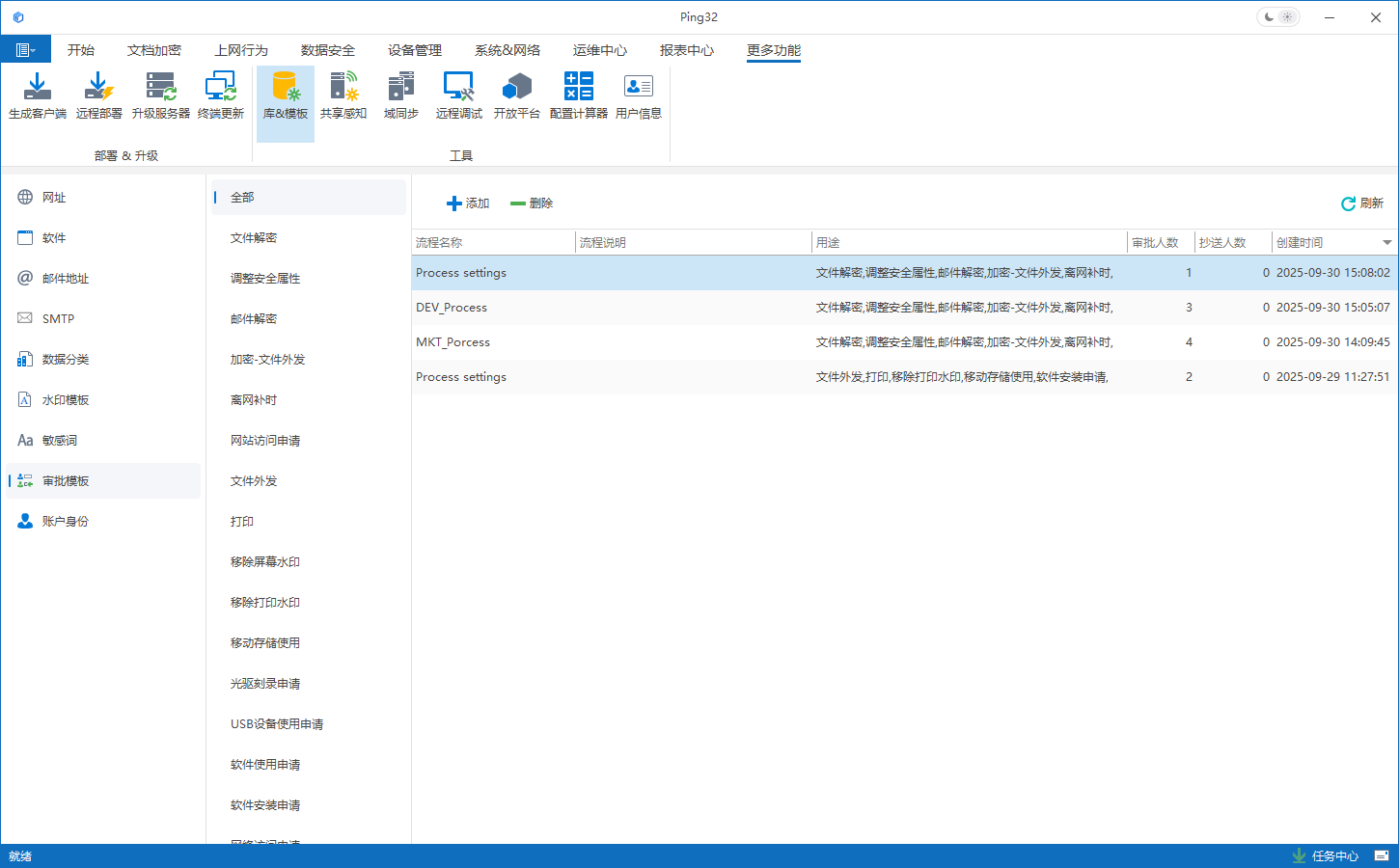The width and height of the screenshot is (1399, 868).
Task: Open the 域同步 tool
Action: pos(400,95)
